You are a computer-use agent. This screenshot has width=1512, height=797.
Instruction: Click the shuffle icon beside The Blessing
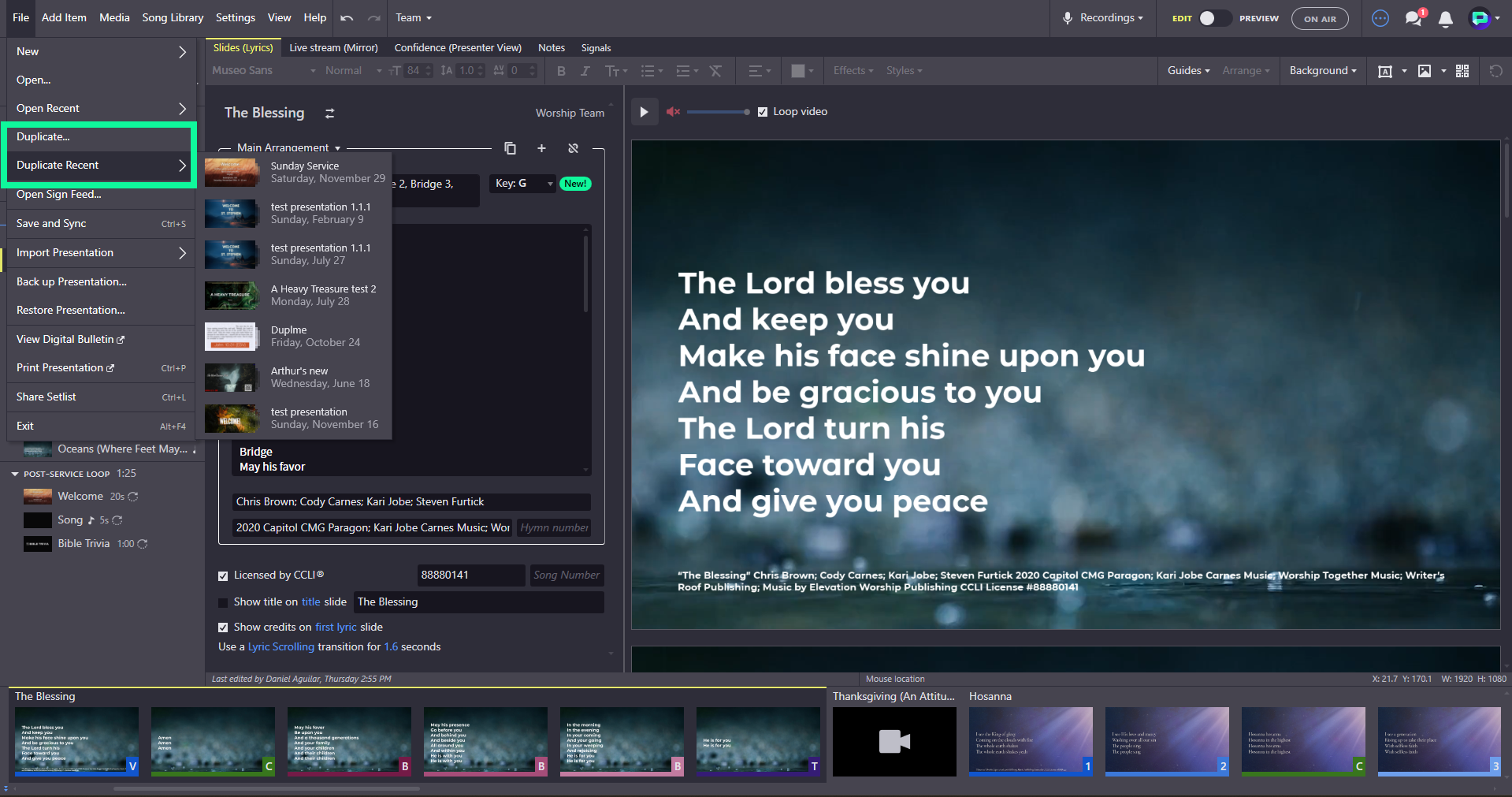[x=330, y=114]
